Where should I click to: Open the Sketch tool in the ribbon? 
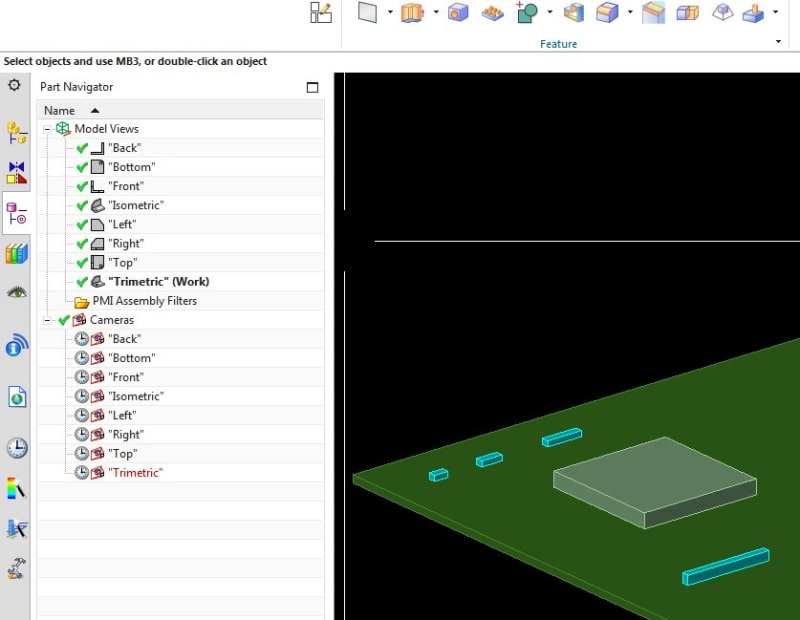coord(321,13)
